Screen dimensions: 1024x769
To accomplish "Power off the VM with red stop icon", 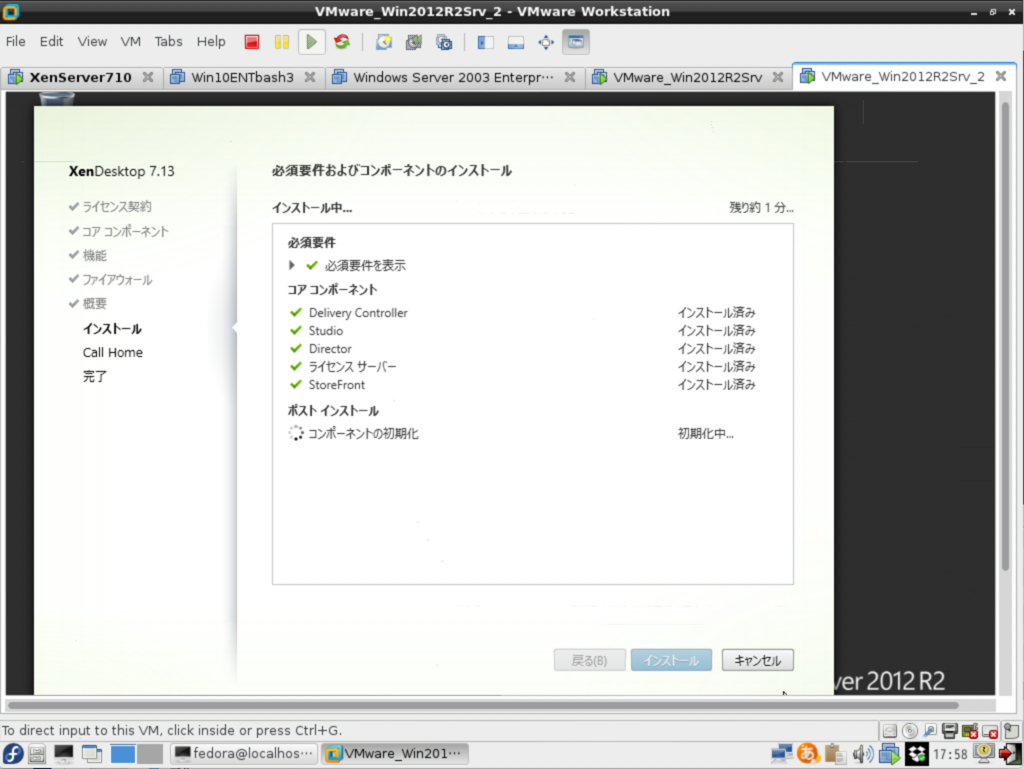I will (251, 42).
